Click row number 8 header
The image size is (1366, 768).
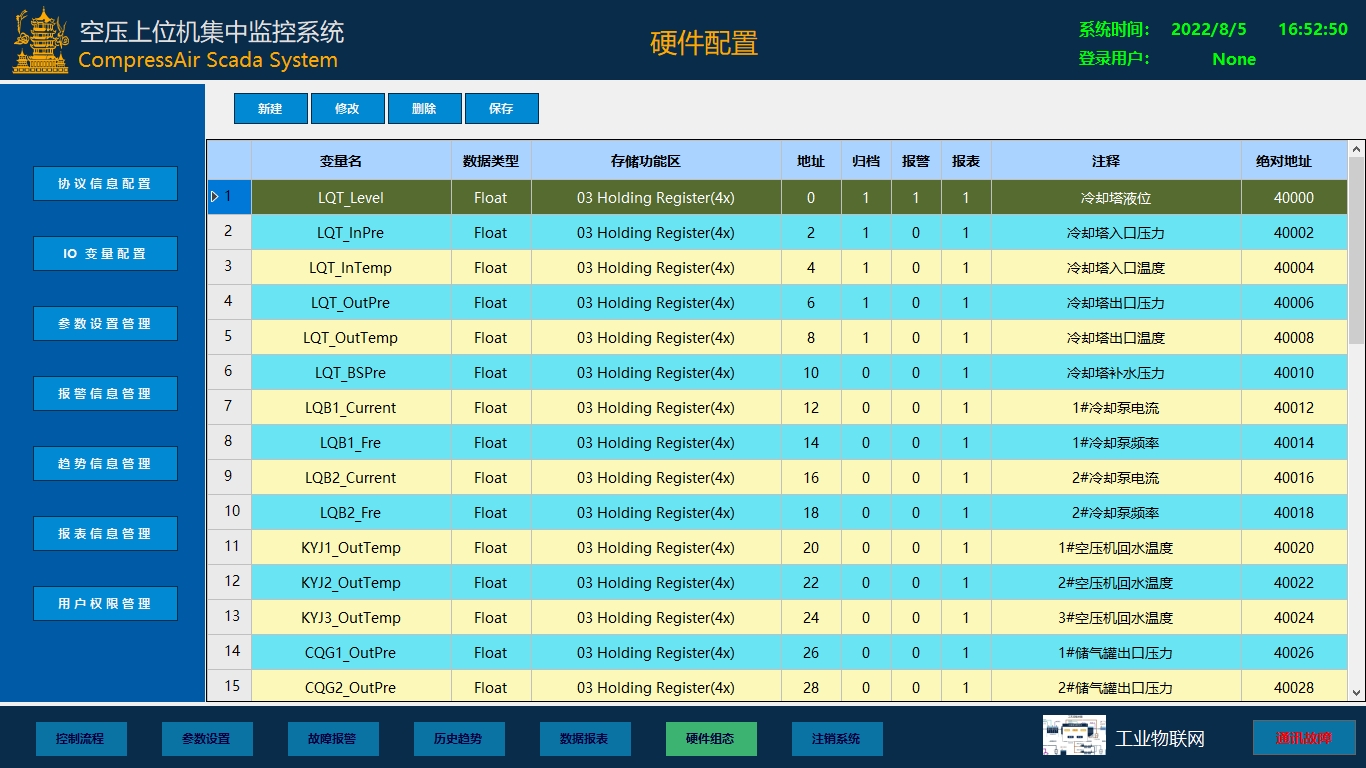(x=229, y=442)
